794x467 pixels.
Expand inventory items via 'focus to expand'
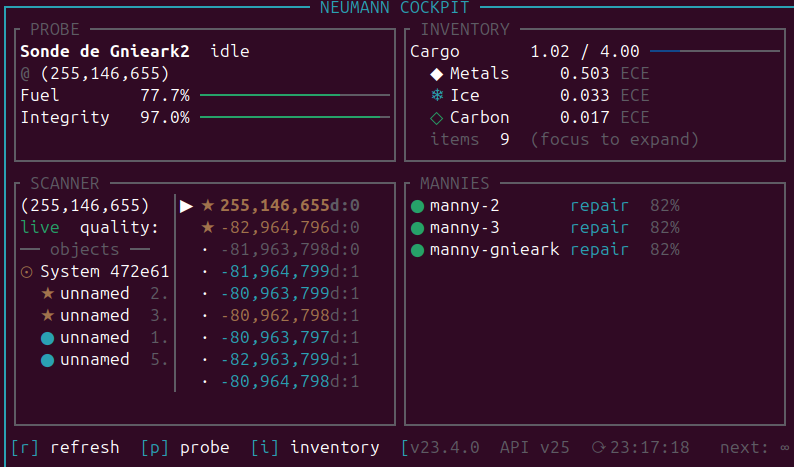coord(614,139)
